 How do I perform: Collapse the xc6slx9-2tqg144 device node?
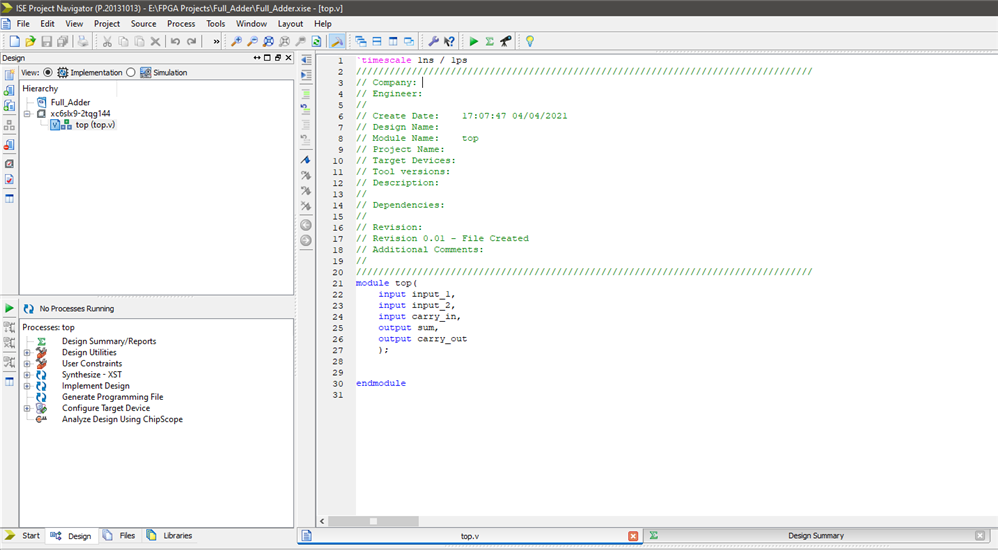click(27, 114)
